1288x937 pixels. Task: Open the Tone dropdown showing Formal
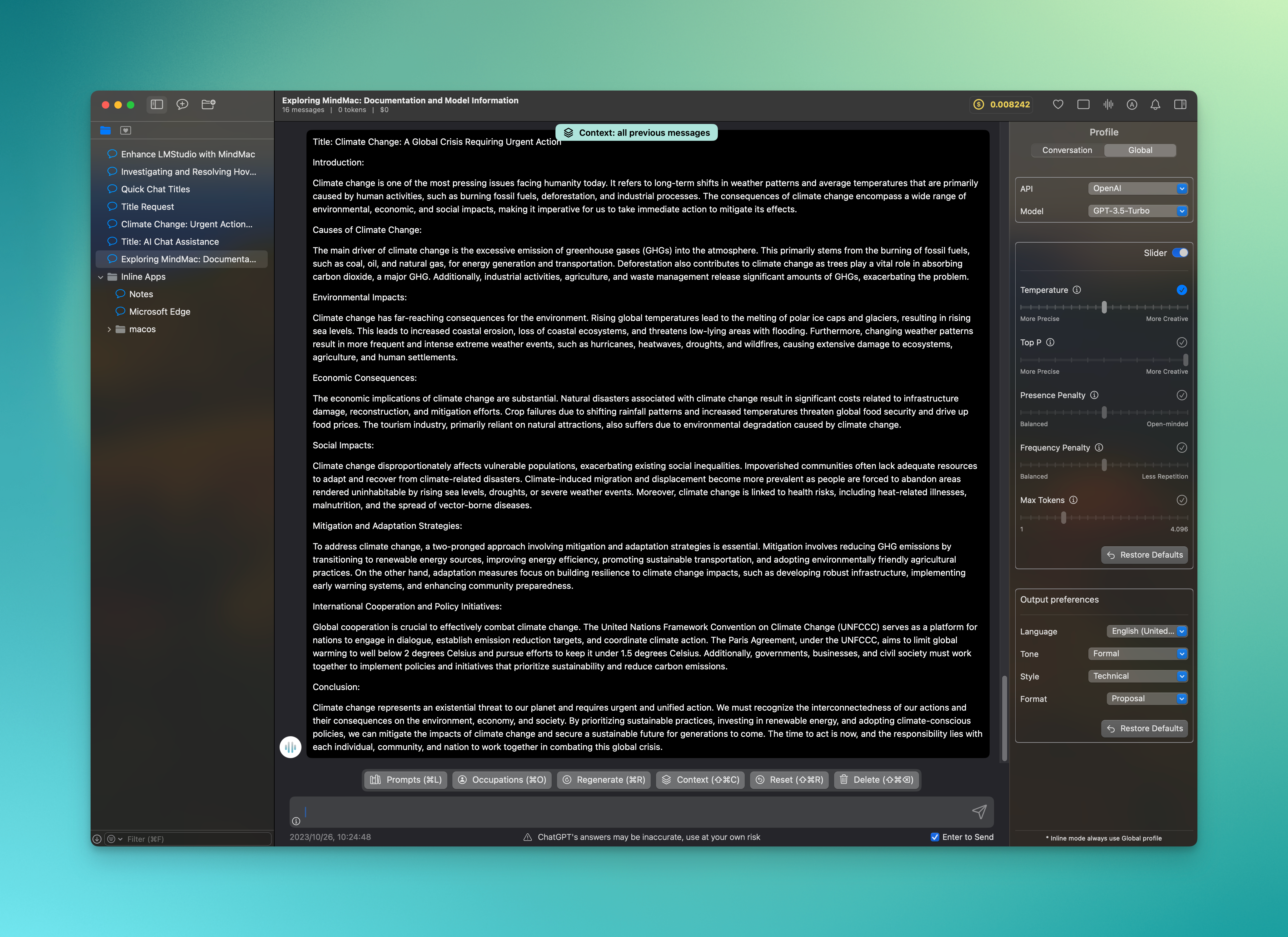pos(1137,654)
